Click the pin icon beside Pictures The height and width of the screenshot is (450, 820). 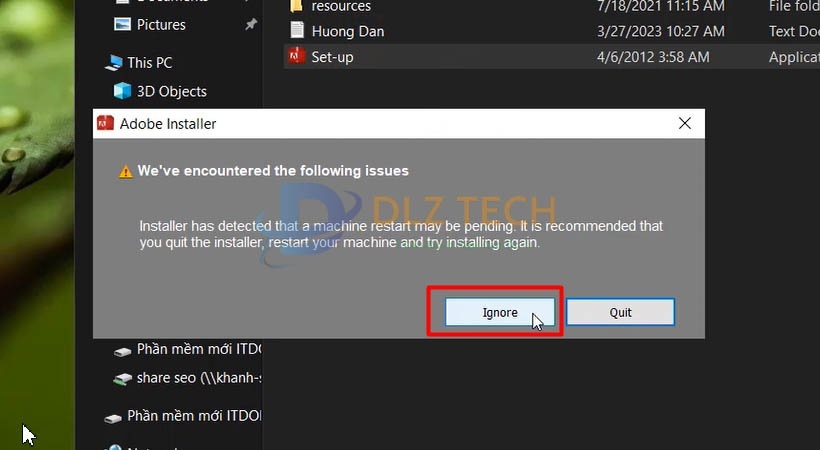[x=251, y=24]
